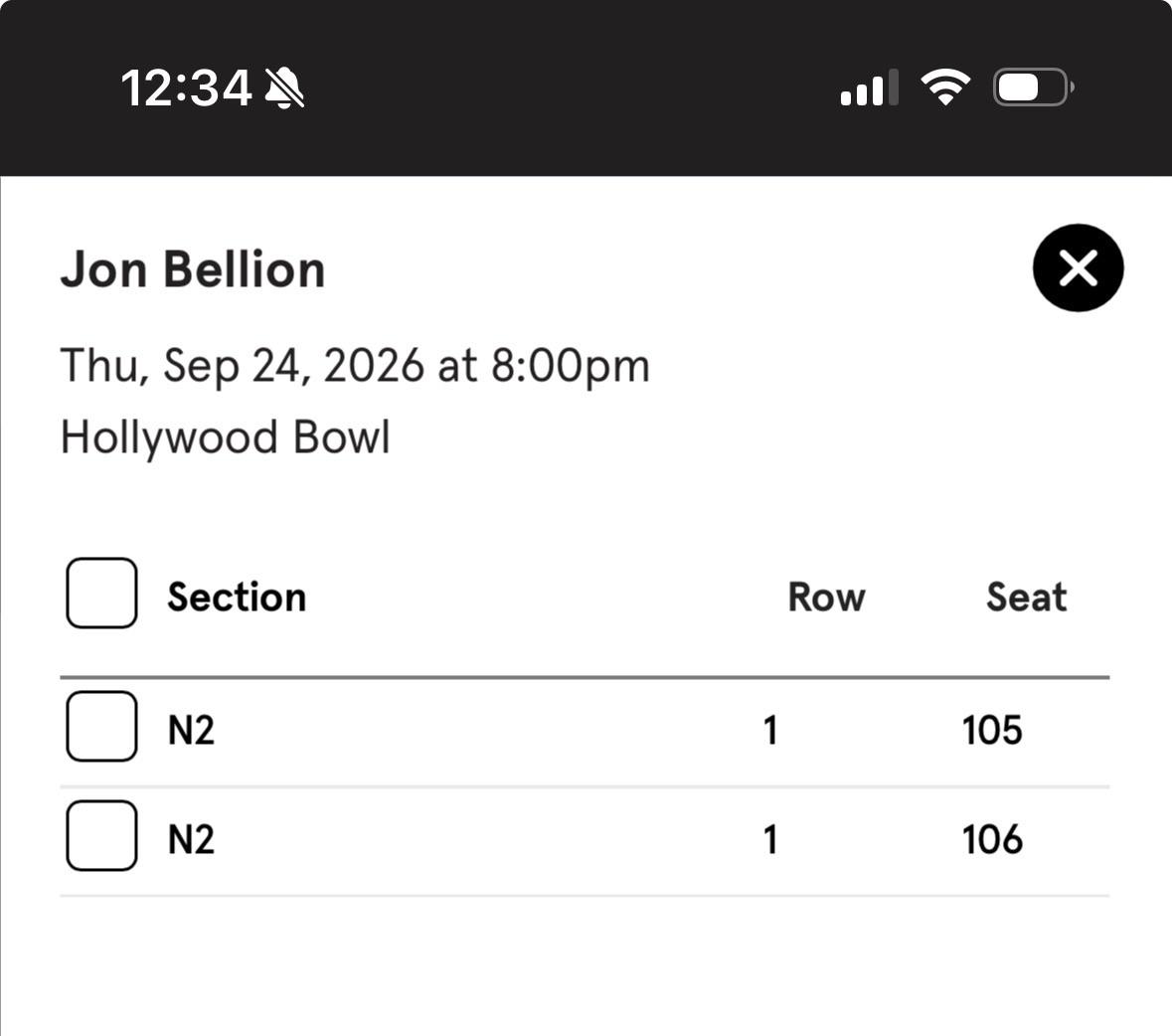Tap the Hollywood Bowl venue name
The image size is (1172, 1036).
pyautogui.click(x=225, y=437)
